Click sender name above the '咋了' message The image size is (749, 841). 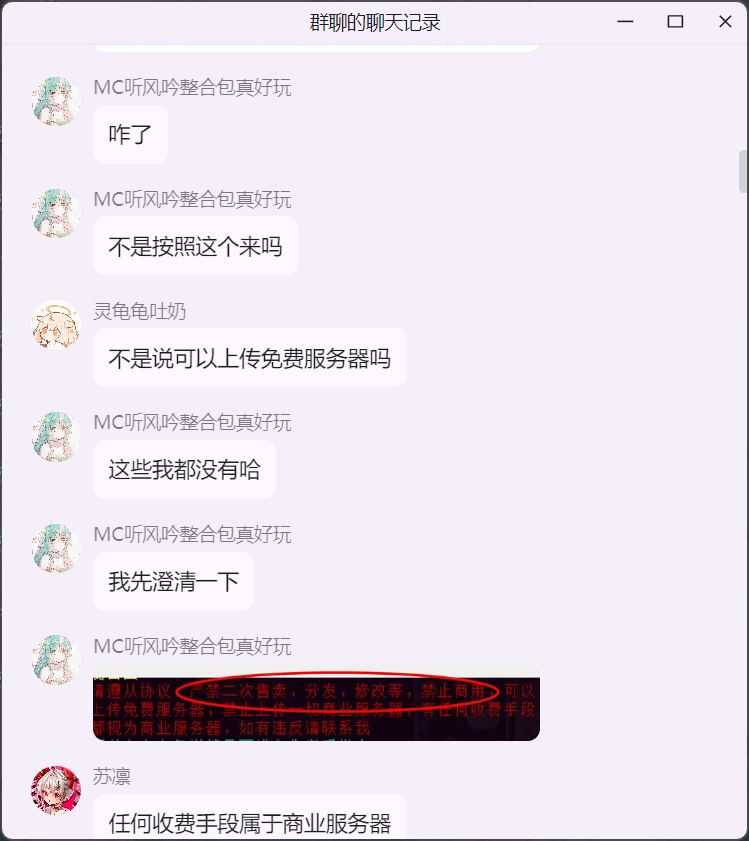tap(192, 87)
